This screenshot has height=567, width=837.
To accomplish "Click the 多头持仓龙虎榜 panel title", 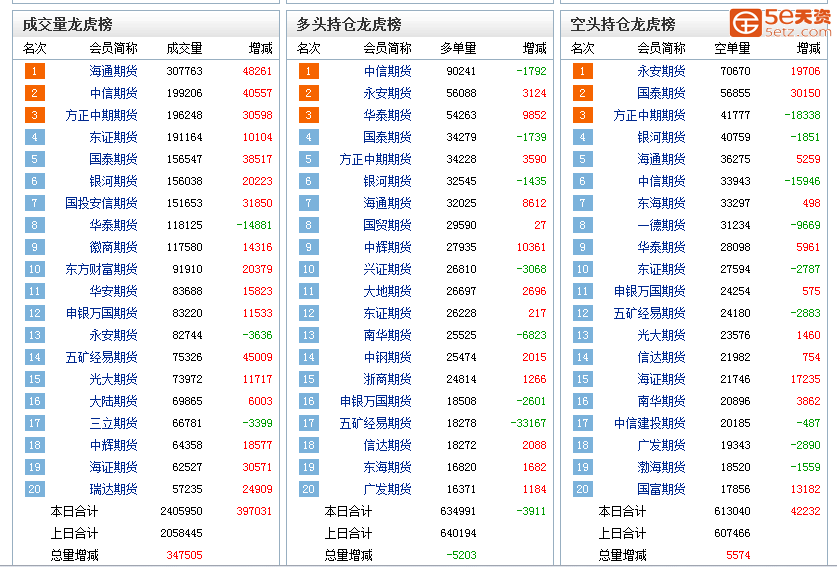I will point(349,24).
